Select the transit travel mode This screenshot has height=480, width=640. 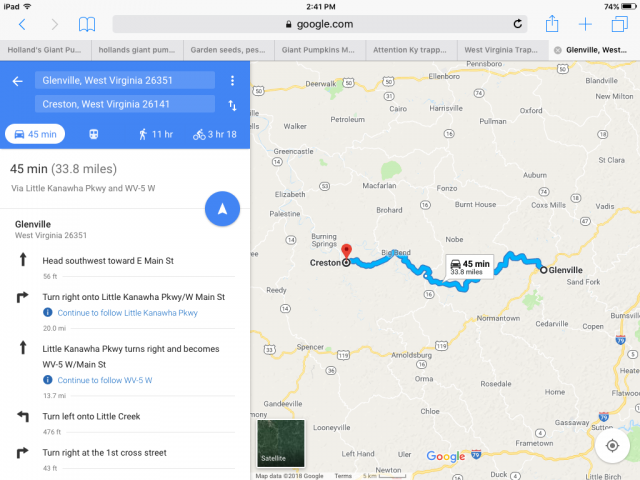point(93,134)
